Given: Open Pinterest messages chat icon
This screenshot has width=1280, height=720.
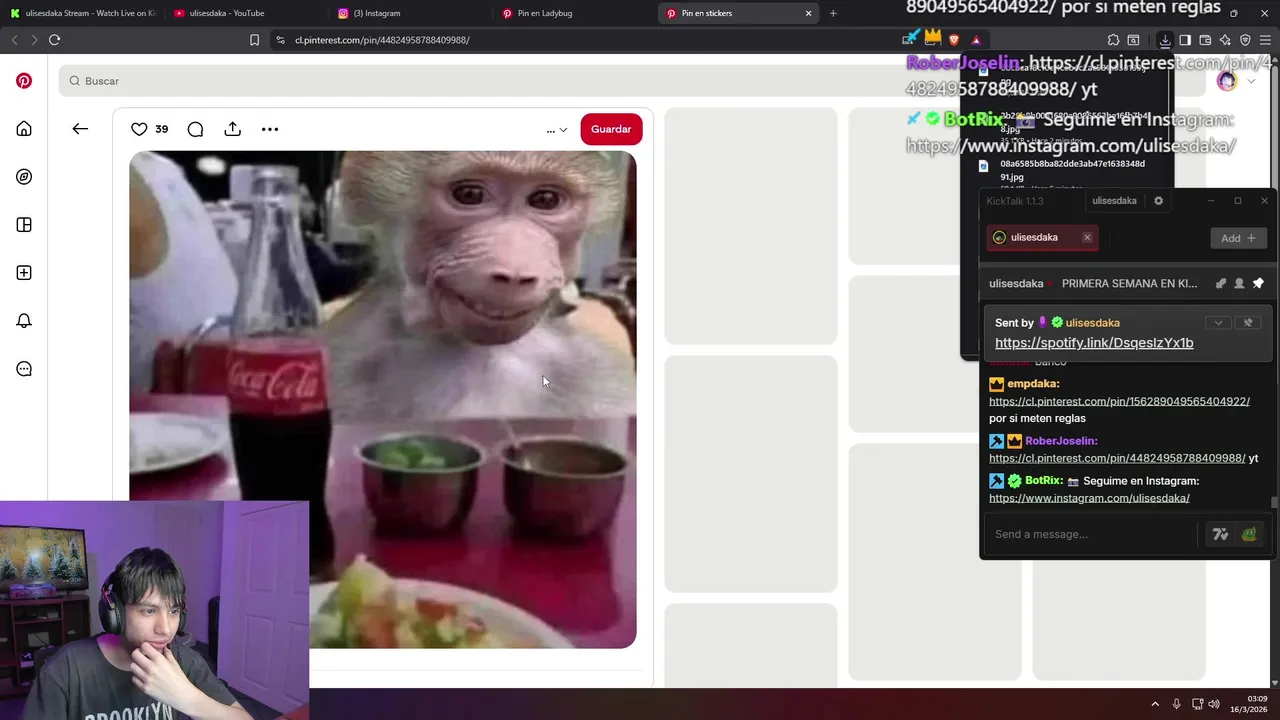Looking at the screenshot, I should (x=24, y=369).
